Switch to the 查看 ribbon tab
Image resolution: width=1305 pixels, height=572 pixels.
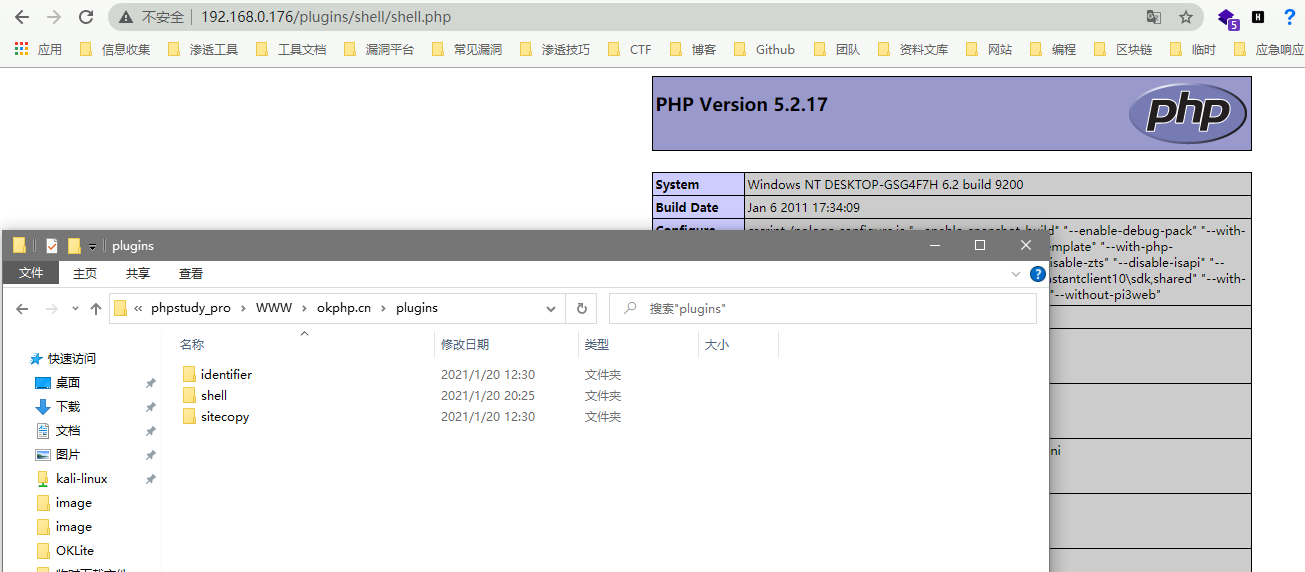point(191,274)
